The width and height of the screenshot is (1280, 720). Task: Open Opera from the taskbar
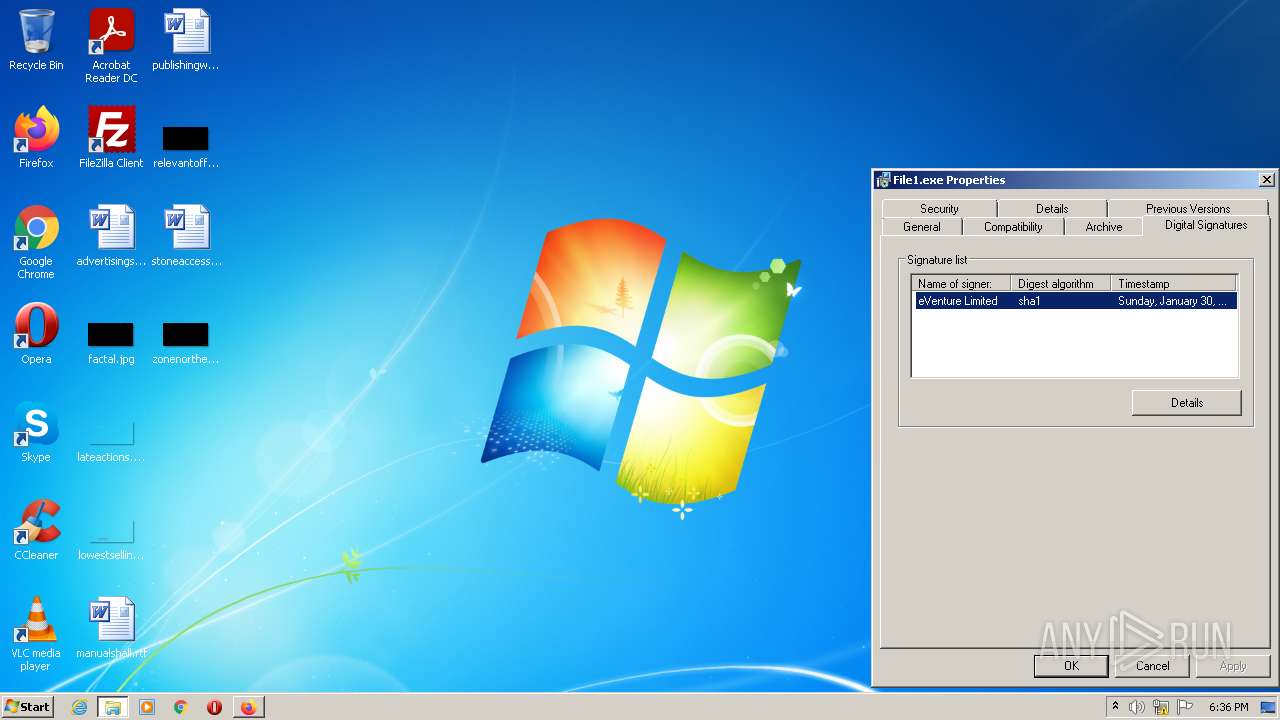coord(214,707)
